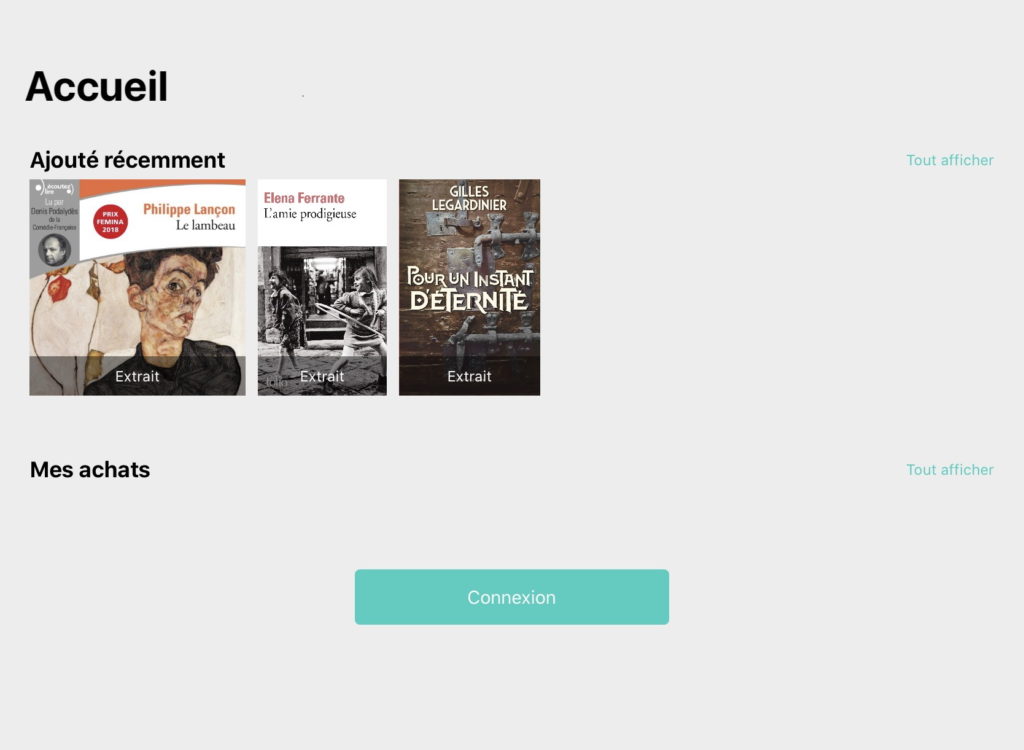Viewport: 1024px width, 750px height.
Task: Click the narrator portrait on Le lambeau
Action: coord(54,250)
